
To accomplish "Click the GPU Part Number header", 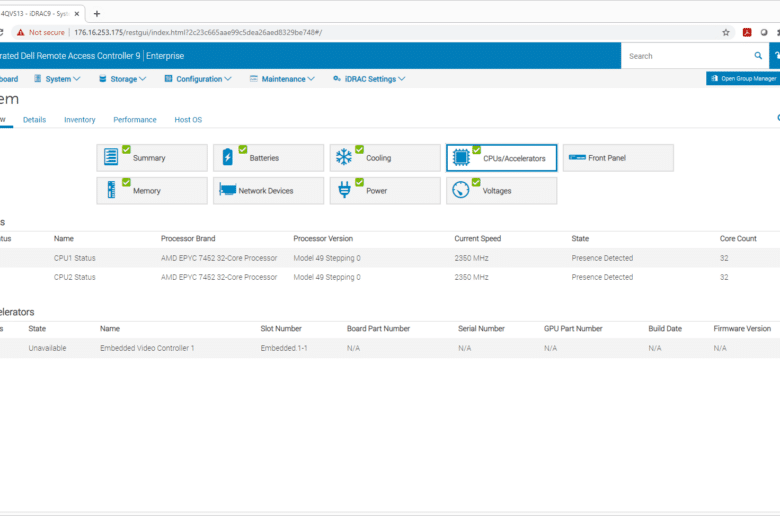I will point(573,328).
